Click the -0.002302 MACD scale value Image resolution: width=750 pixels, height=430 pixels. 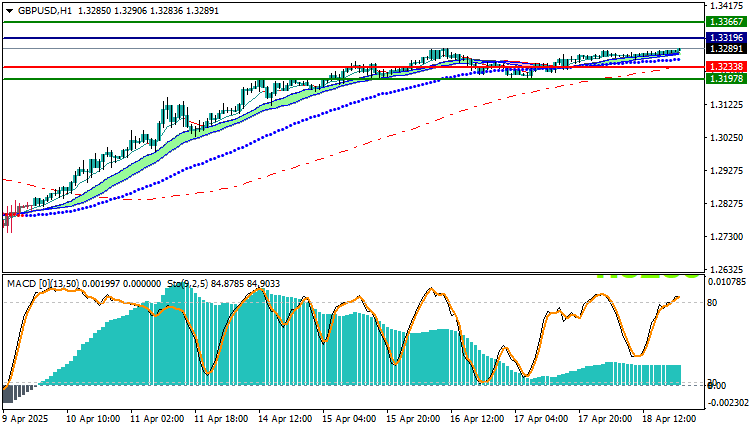[728, 403]
